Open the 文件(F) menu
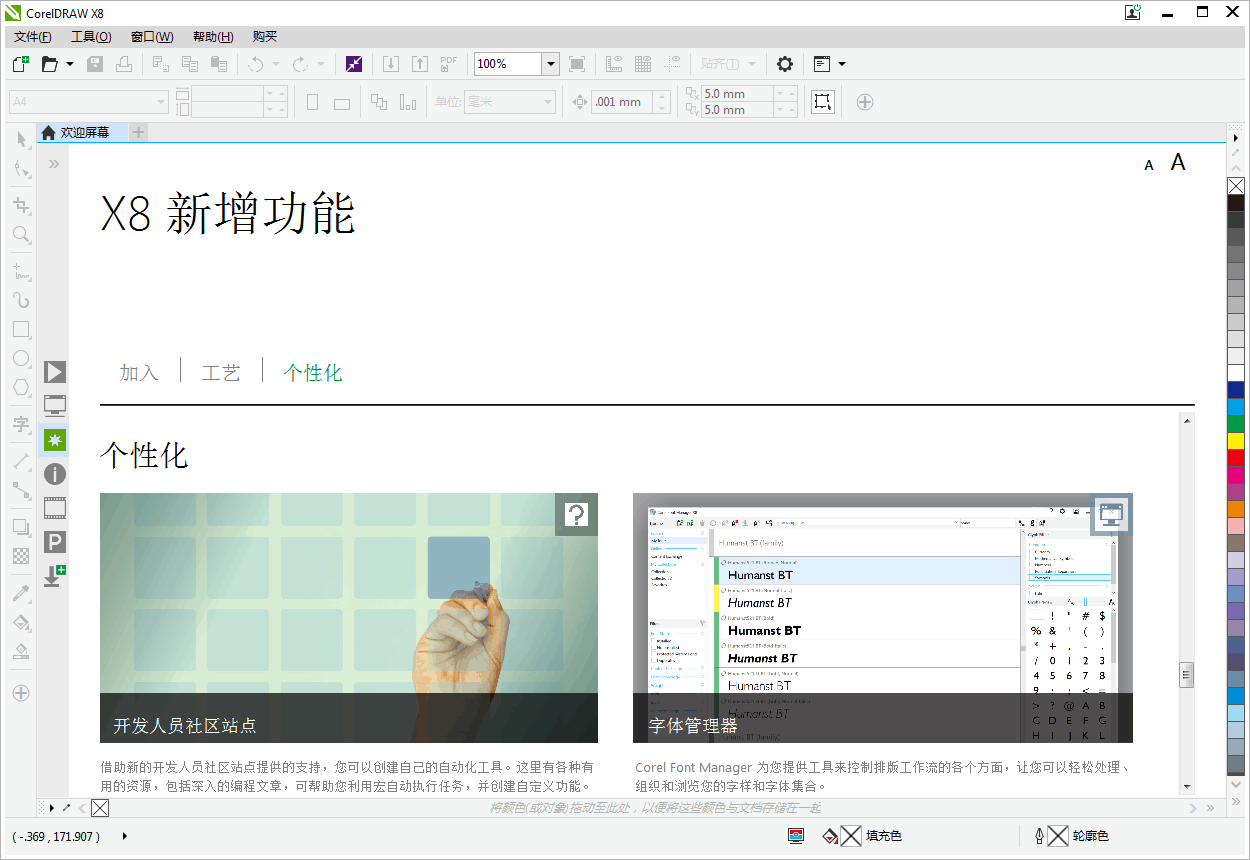 pos(33,37)
